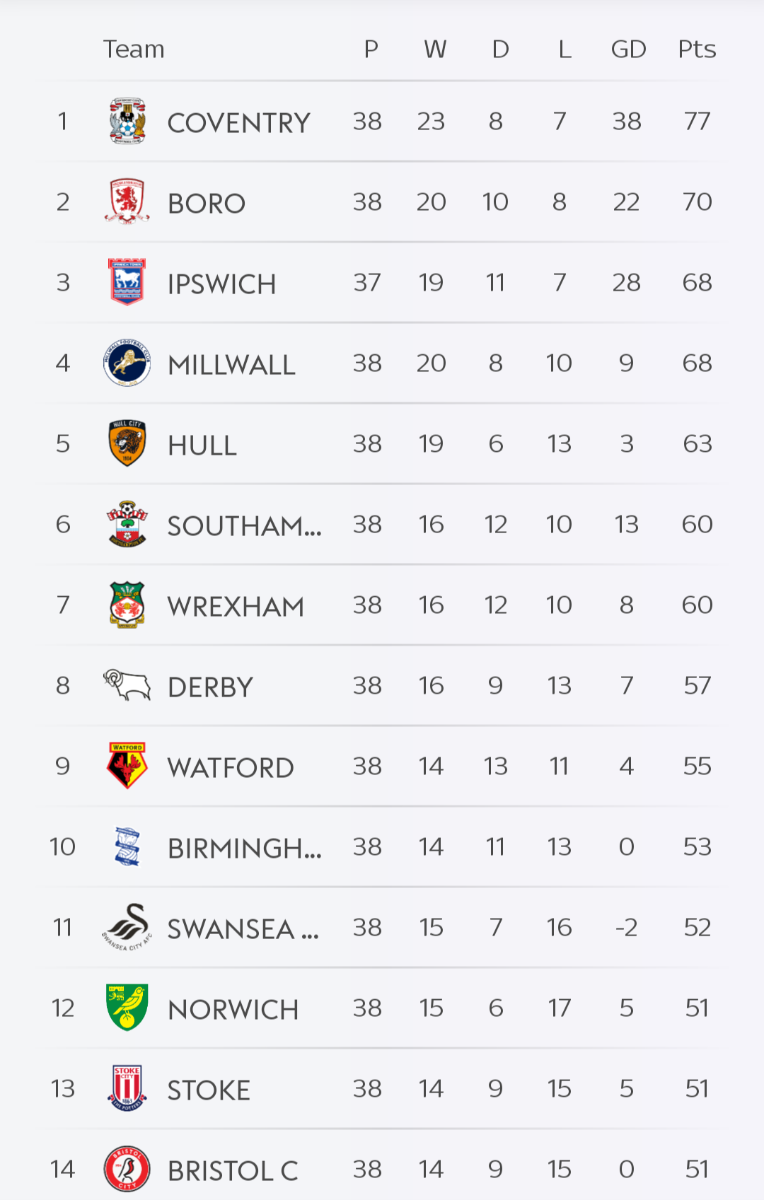764x1200 pixels.
Task: Tap Ipswich's points total of 68
Action: 697,283
